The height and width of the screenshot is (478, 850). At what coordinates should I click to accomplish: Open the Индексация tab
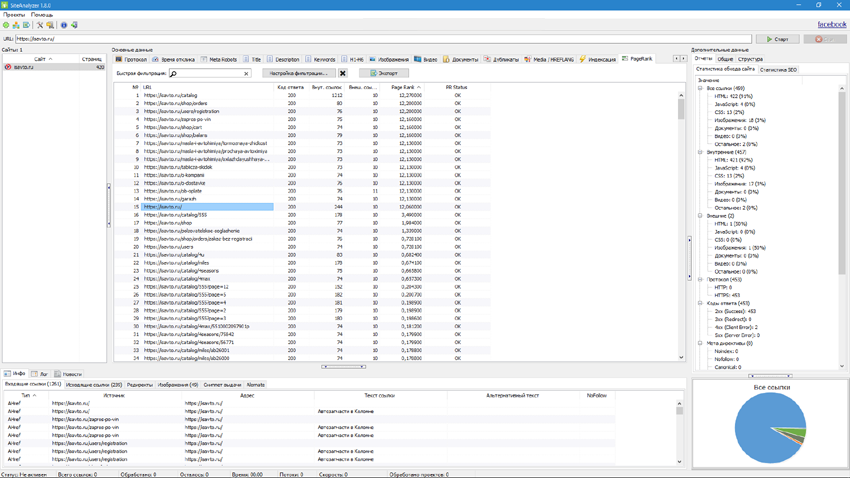[x=597, y=59]
